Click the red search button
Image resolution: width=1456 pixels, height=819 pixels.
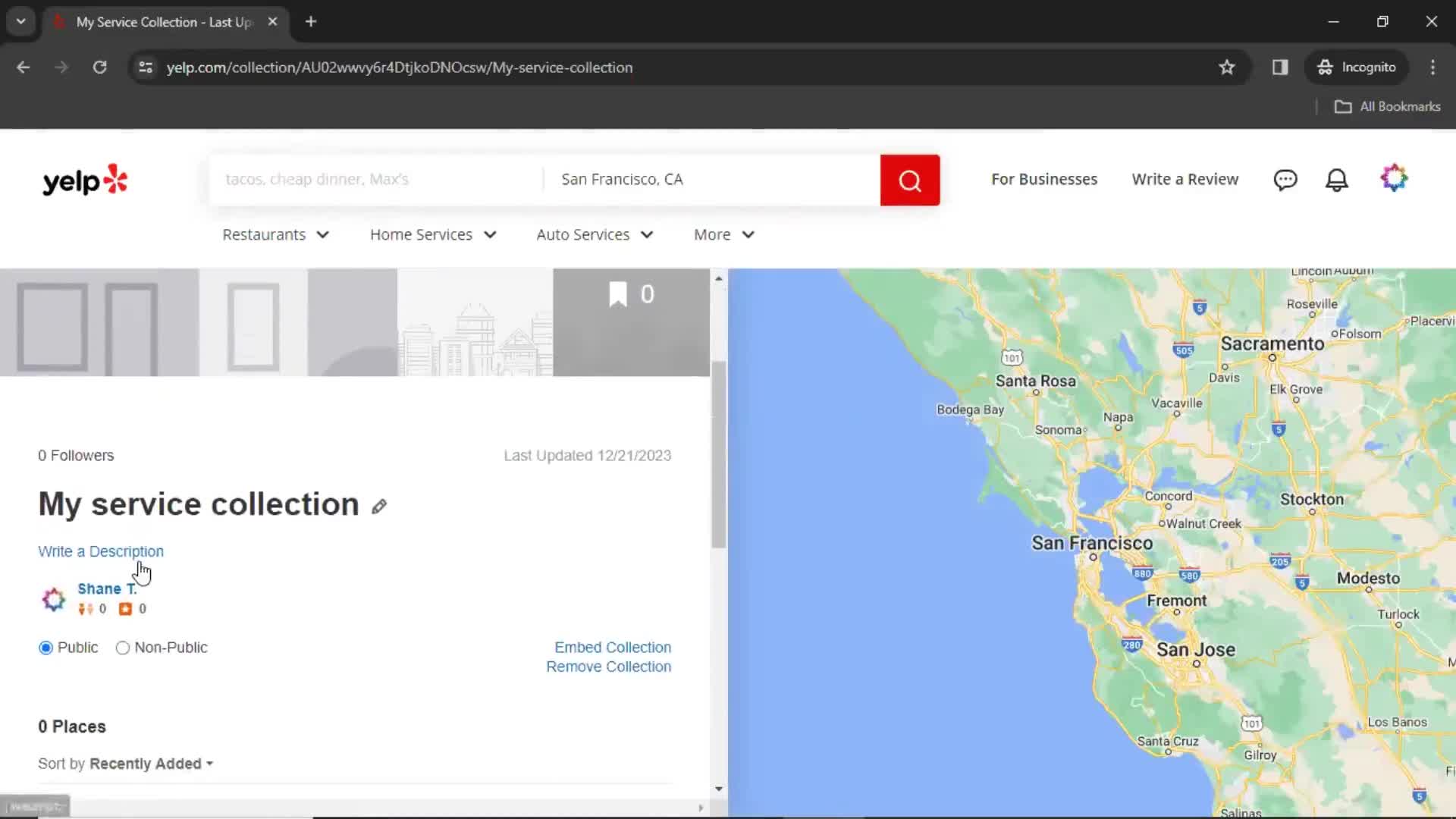[910, 180]
